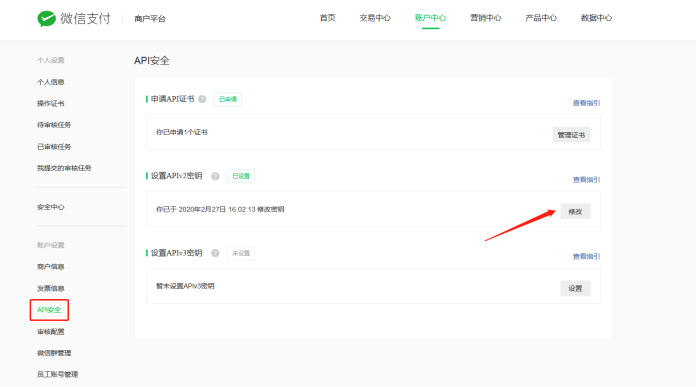The width and height of the screenshot is (697, 387).
Task: Open 审核配置 sidebar item
Action: [x=51, y=331]
